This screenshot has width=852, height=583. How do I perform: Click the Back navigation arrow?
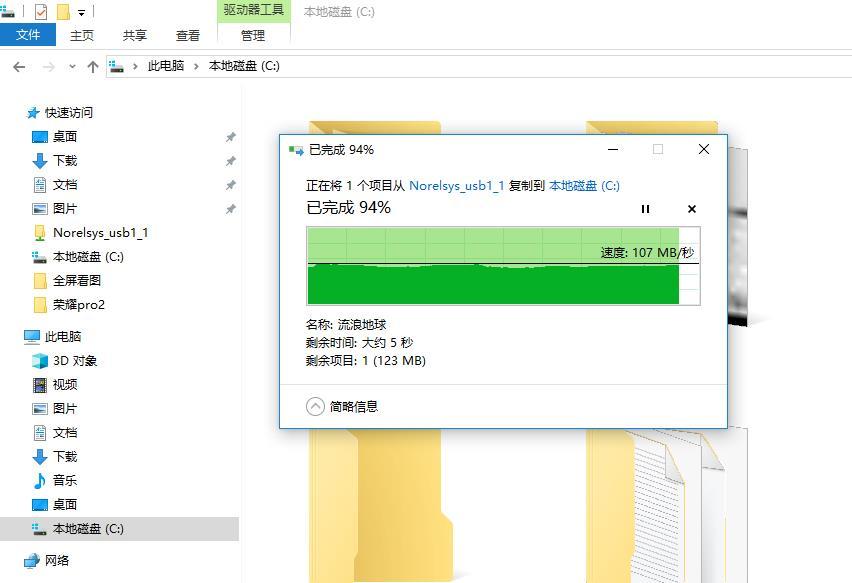tap(19, 66)
